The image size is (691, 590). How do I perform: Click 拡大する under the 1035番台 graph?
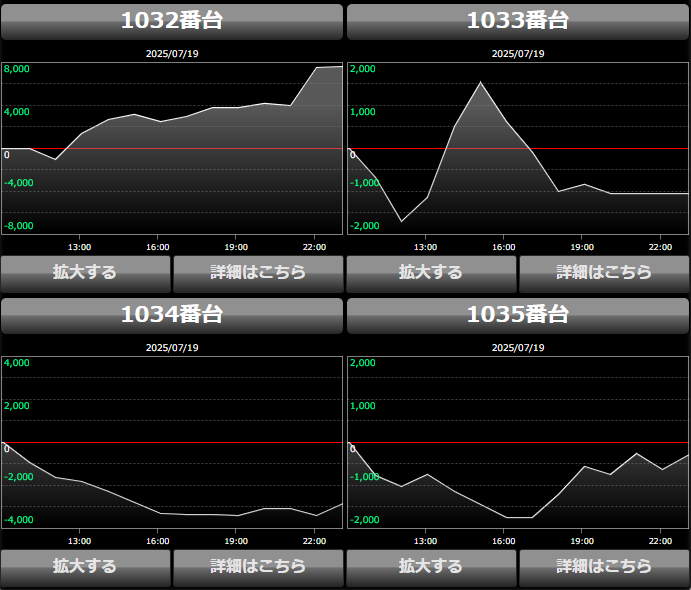tap(431, 568)
